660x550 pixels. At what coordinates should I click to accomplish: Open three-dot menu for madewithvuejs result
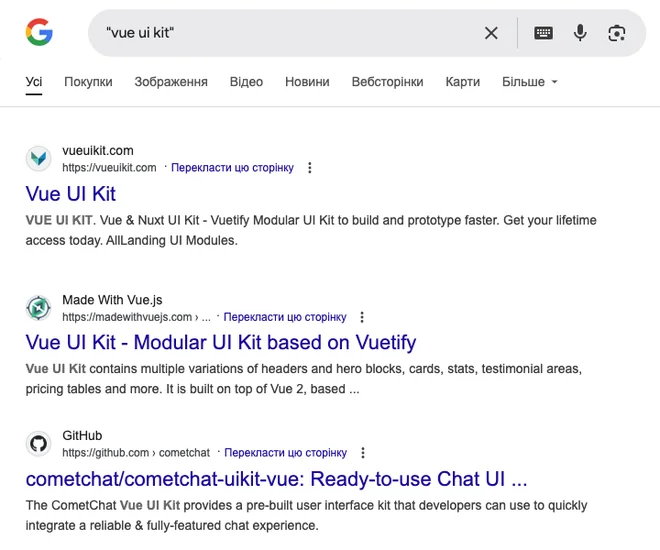[x=362, y=317]
